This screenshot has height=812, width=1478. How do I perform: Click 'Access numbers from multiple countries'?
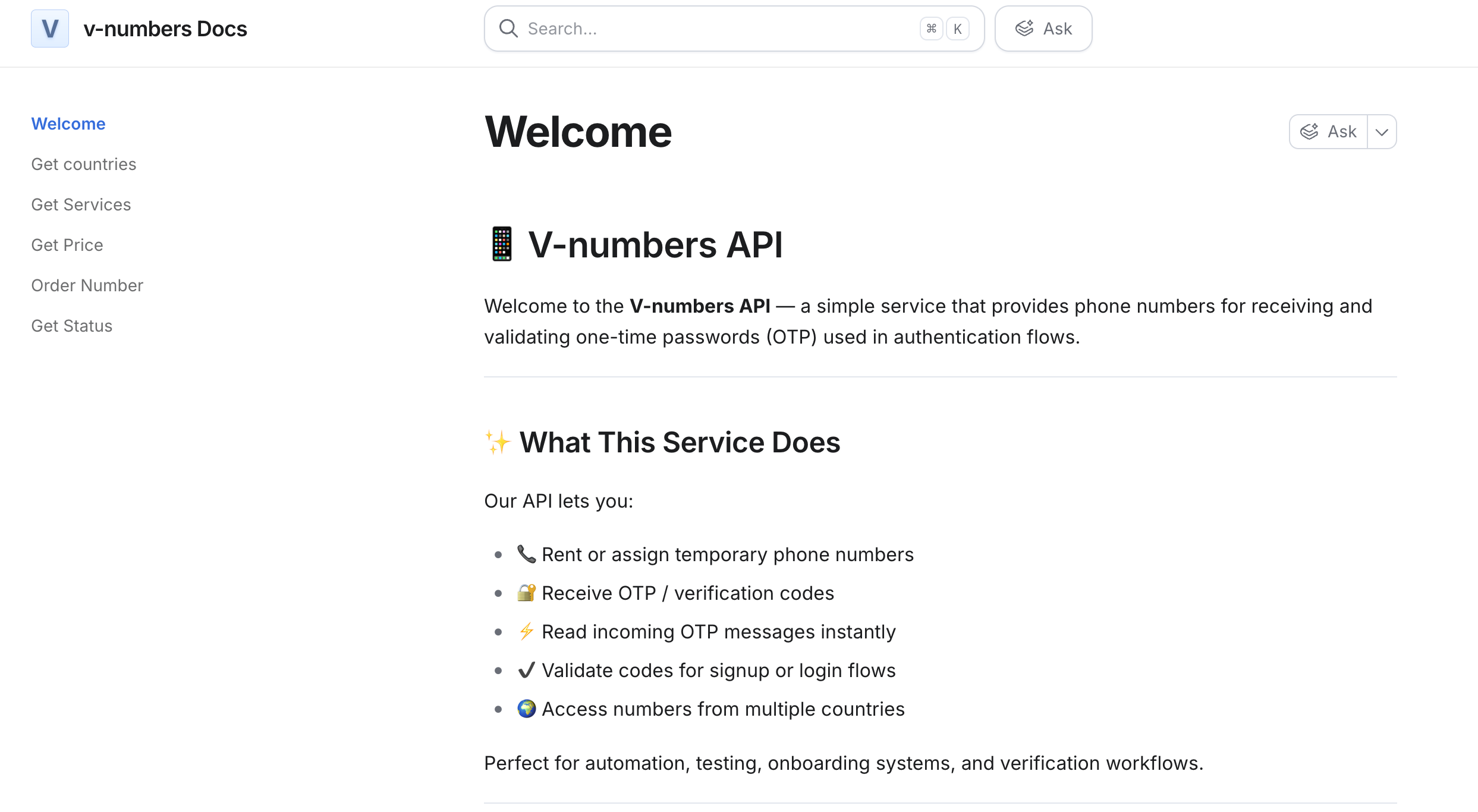point(723,709)
